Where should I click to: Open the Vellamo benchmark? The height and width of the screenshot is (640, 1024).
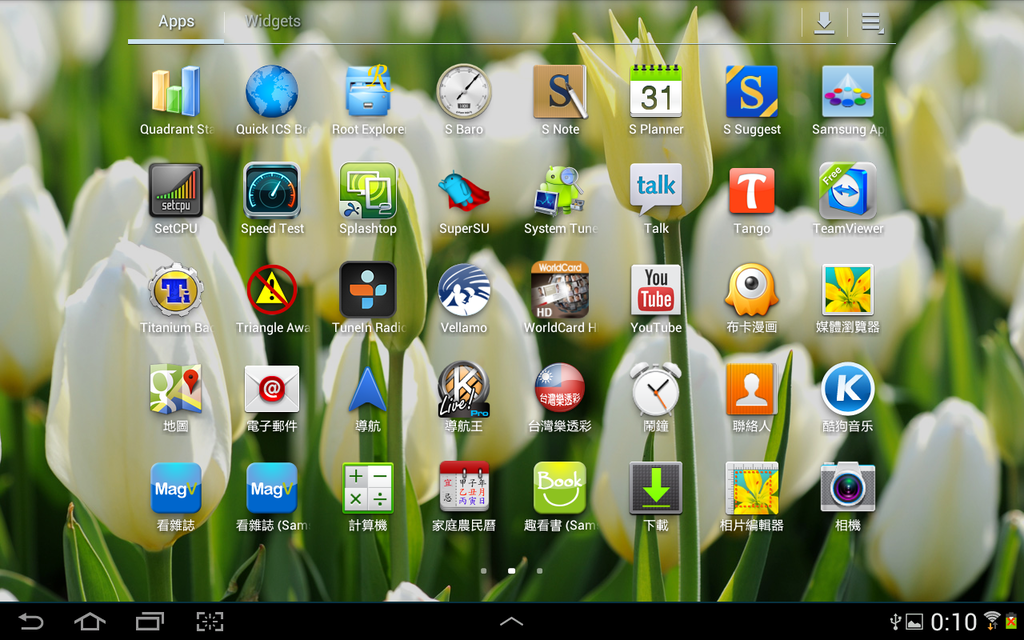(464, 290)
